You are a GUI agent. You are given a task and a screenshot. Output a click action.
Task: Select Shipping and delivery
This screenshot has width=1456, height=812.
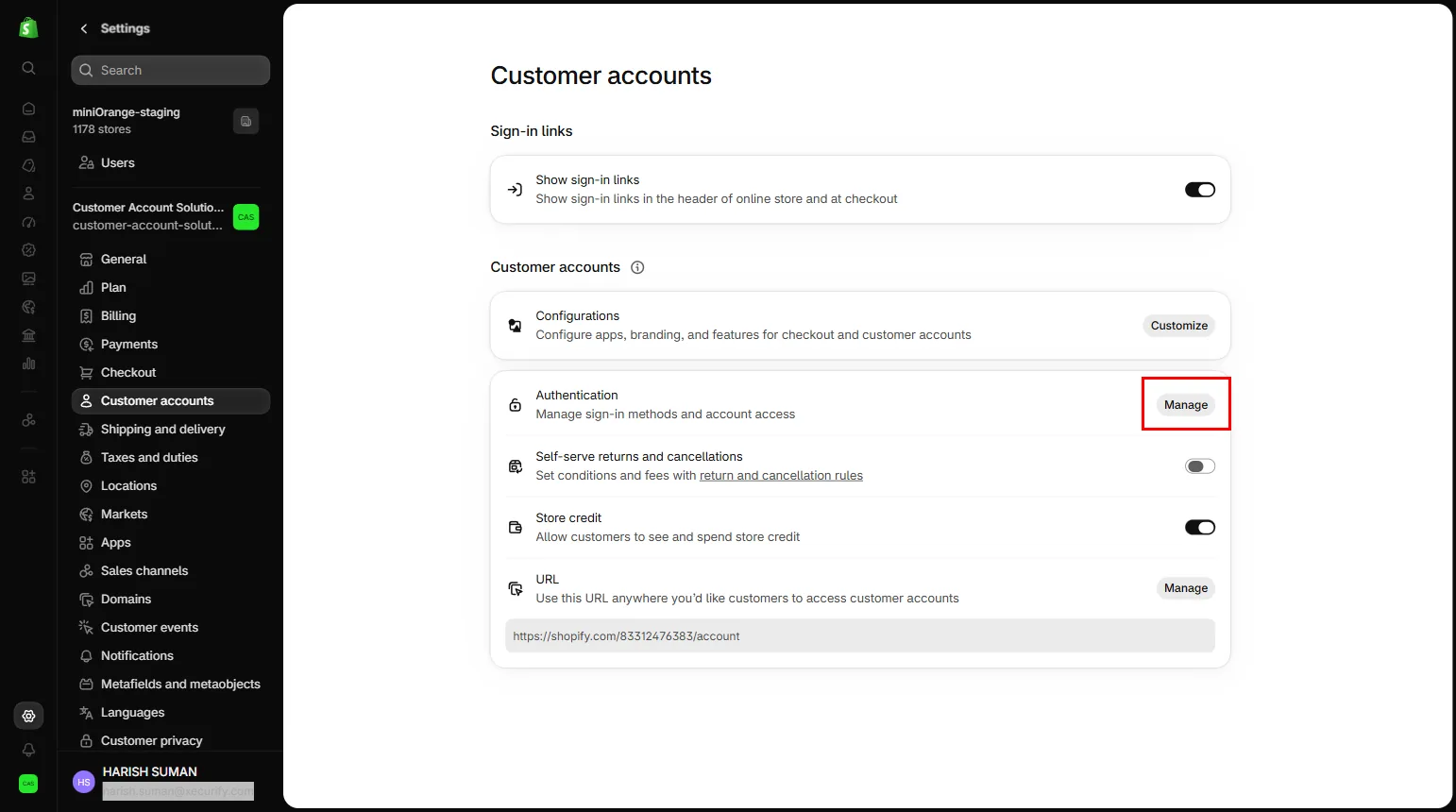171,429
